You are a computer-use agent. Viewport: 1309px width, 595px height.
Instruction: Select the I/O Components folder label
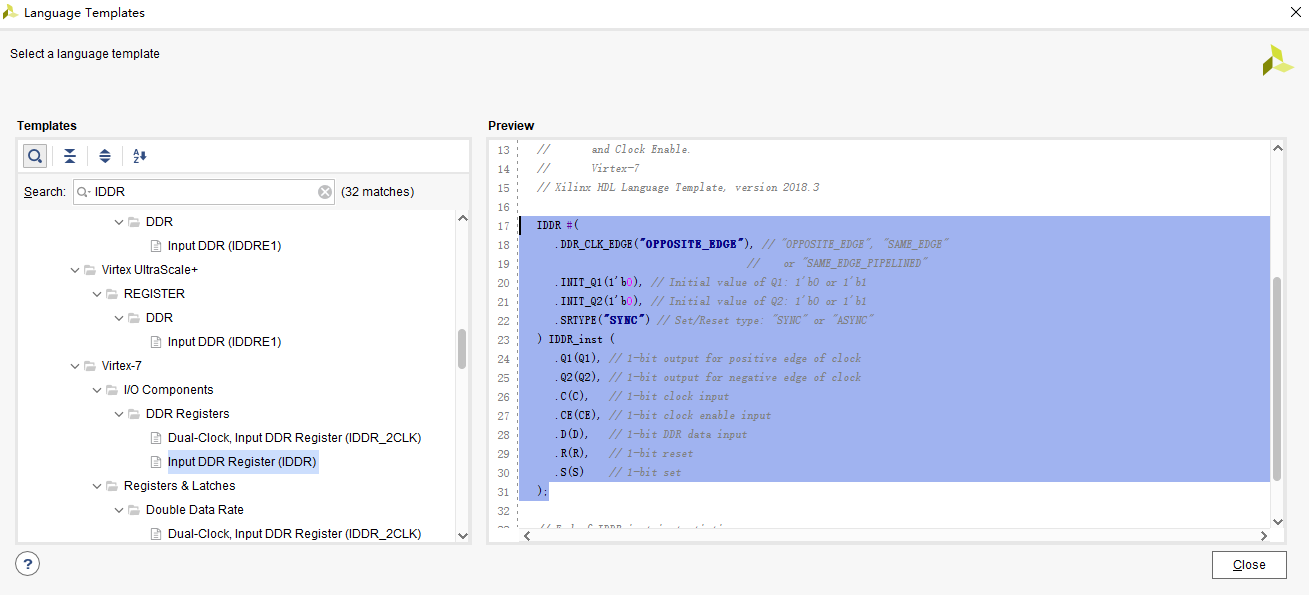[x=168, y=390]
